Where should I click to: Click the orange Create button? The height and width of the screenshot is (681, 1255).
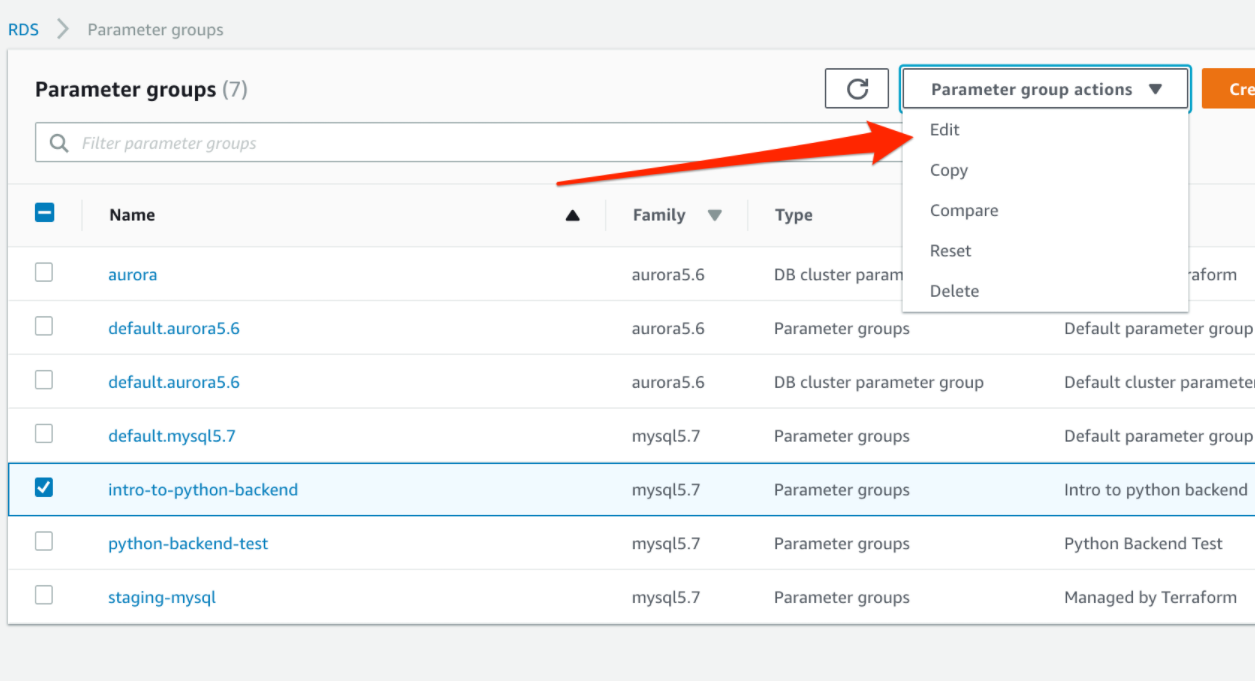(1228, 89)
